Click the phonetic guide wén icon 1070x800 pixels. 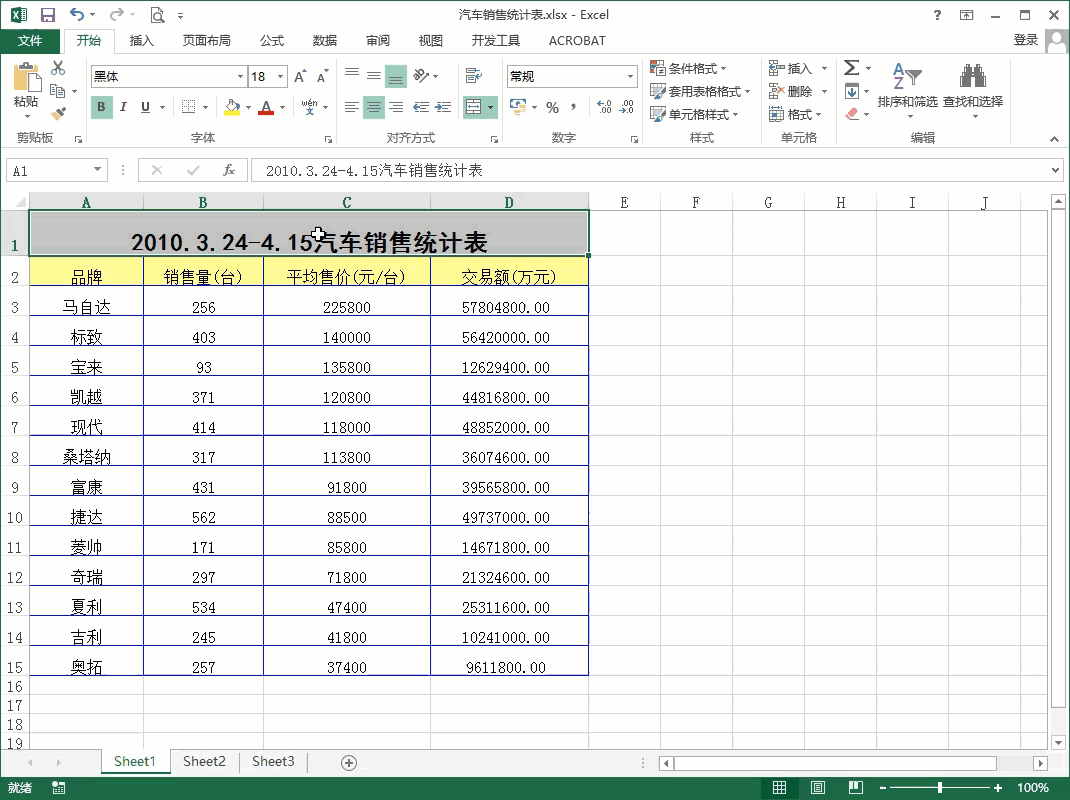click(309, 106)
